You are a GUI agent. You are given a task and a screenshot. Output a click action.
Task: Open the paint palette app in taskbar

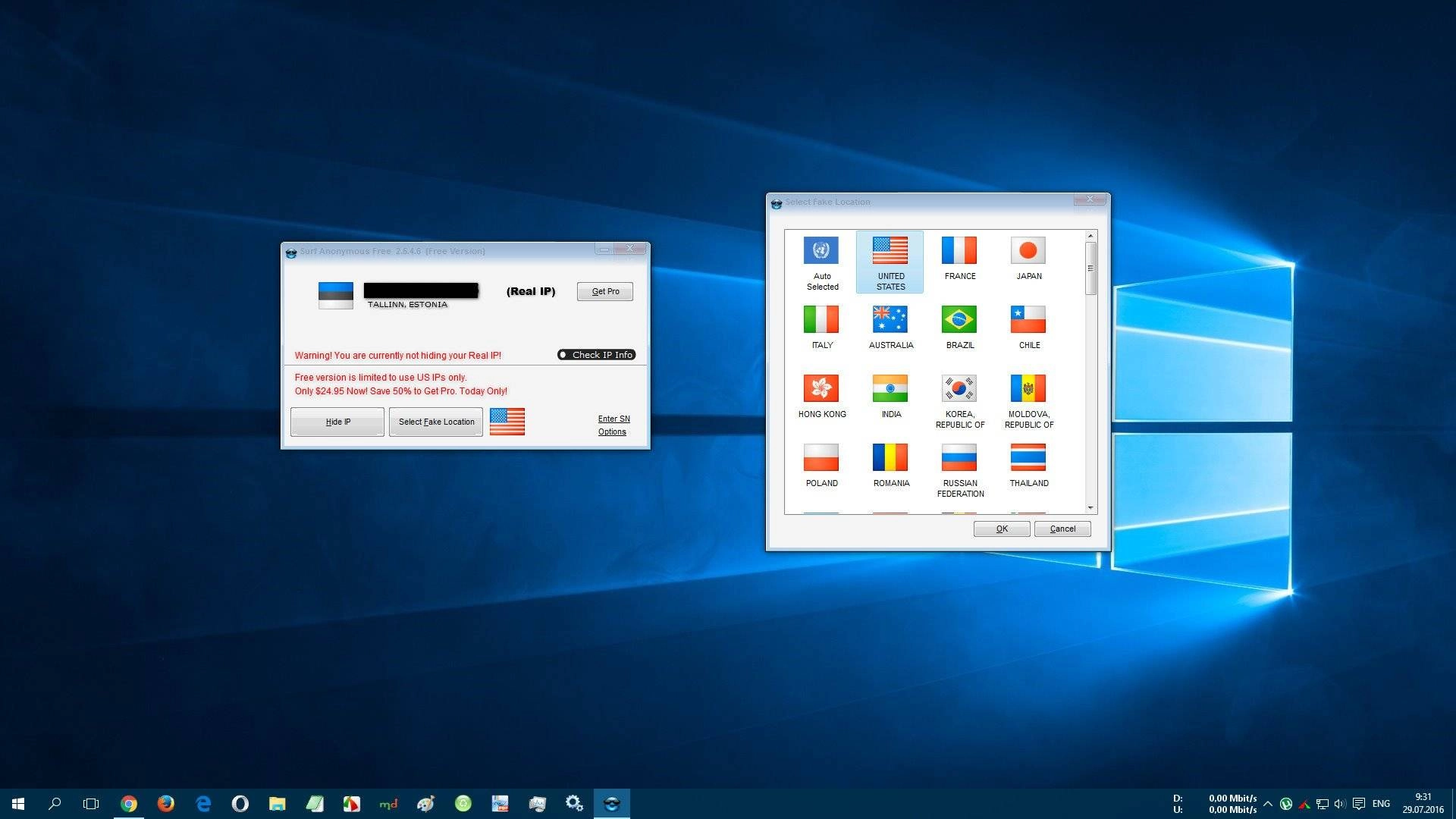[425, 803]
